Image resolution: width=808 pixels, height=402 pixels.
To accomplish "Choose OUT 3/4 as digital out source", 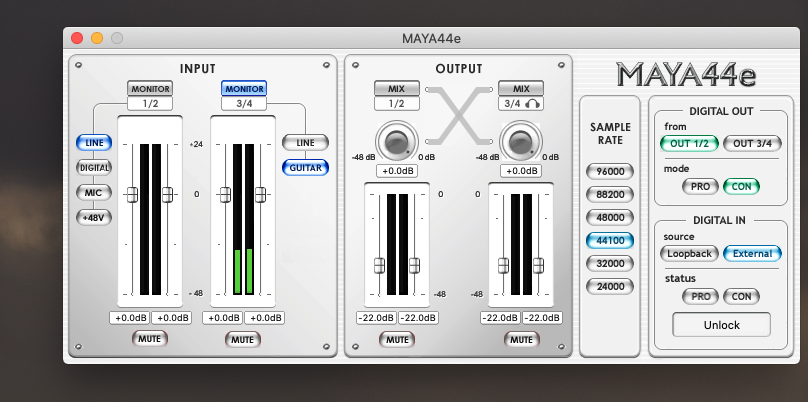I will coord(752,143).
